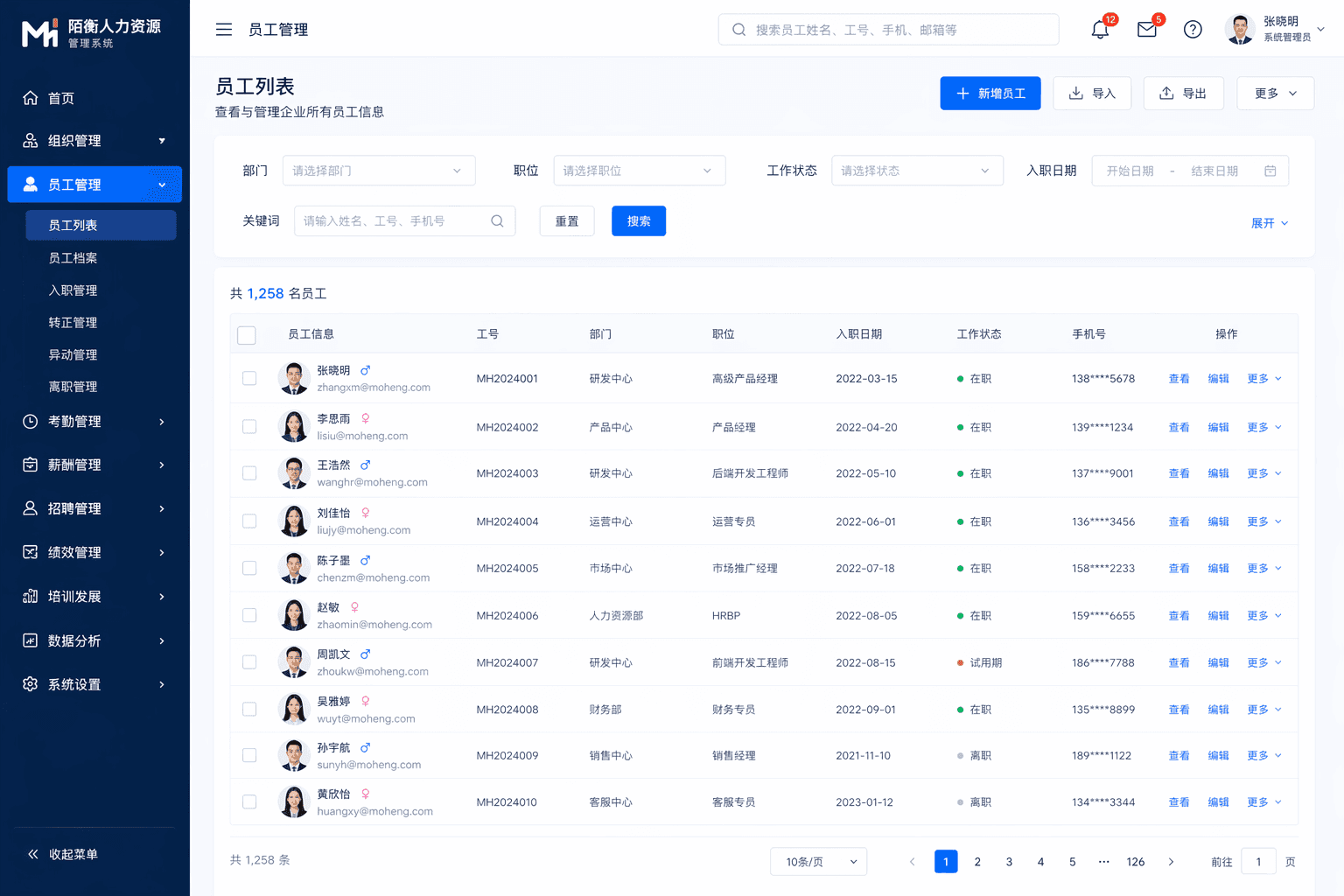The height and width of the screenshot is (896, 1344).
Task: Open 更多 actions for row MH2024001
Action: (x=1264, y=379)
